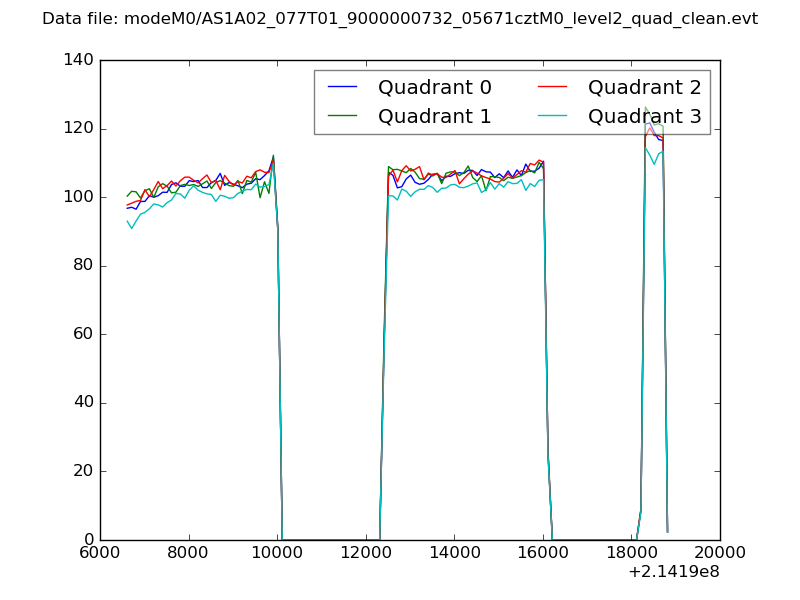The image size is (800, 600).
Task: Click the 60 tick label on y-axis
Action: 82,334
